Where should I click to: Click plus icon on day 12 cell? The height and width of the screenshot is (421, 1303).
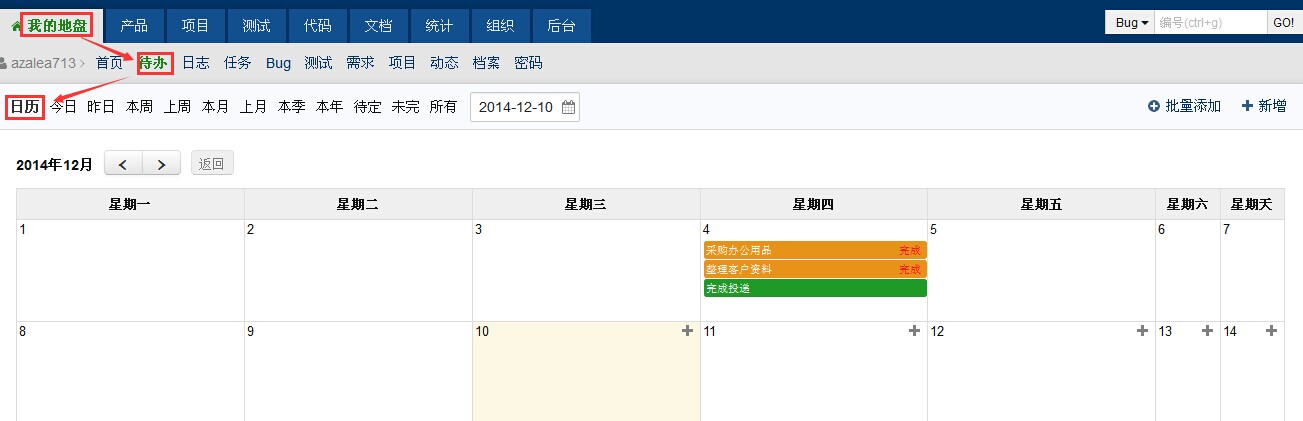click(x=1143, y=331)
